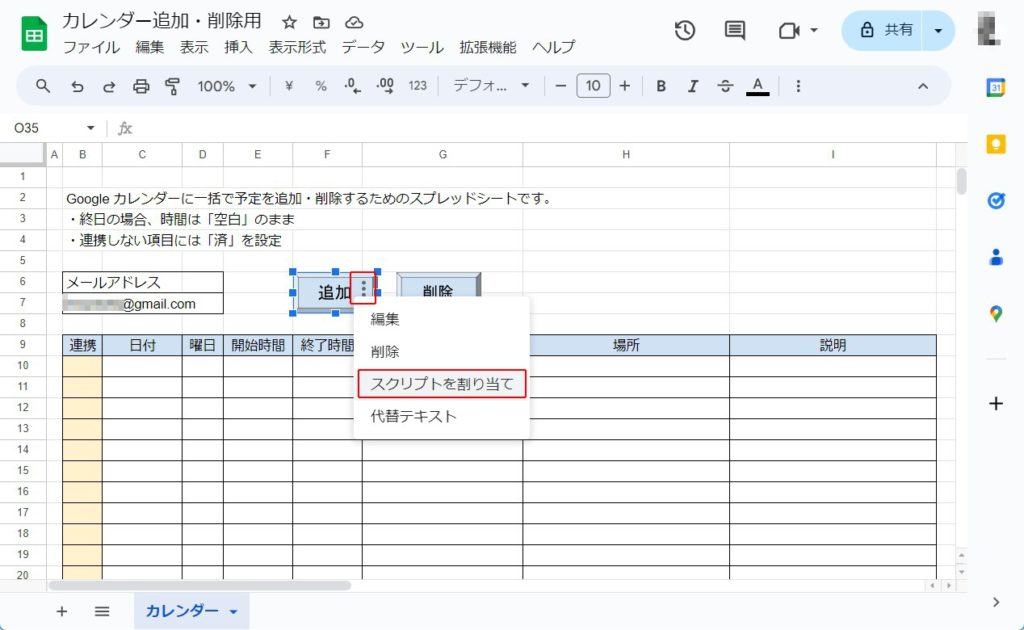The width and height of the screenshot is (1024, 630).
Task: Expand the font family dropdown
Action: tap(491, 86)
